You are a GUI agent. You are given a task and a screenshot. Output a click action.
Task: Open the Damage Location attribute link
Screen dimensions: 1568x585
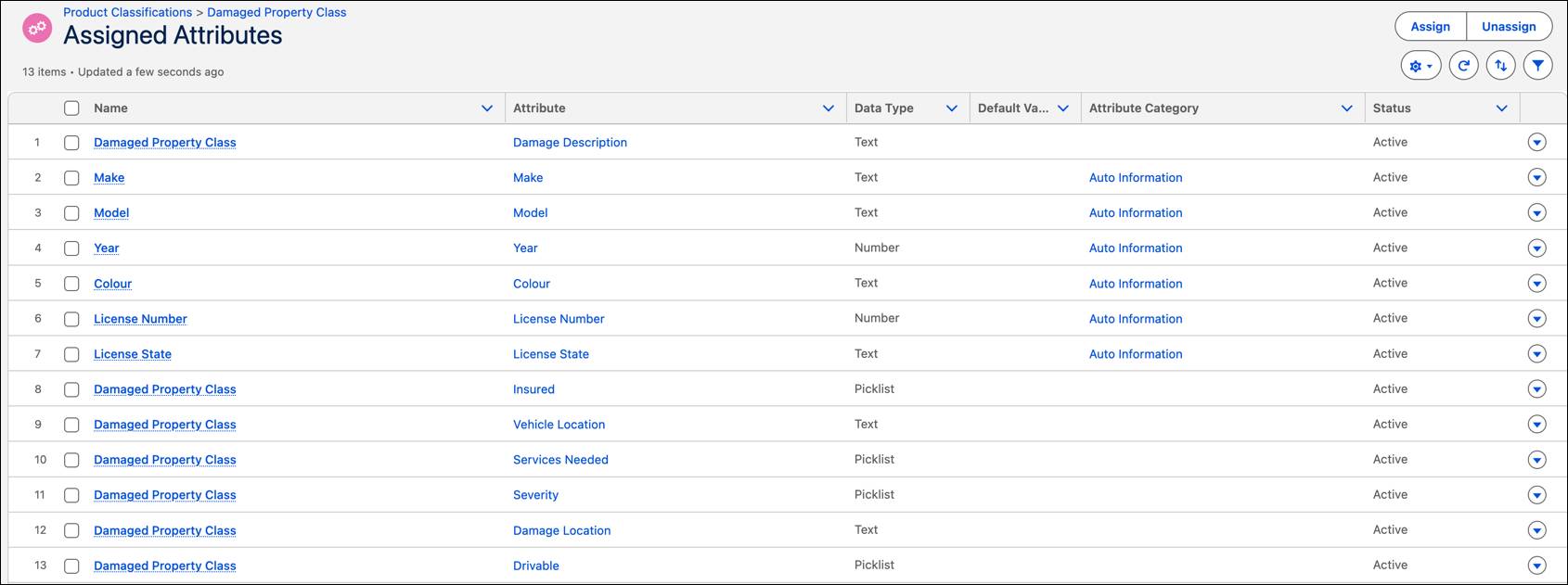pos(561,530)
